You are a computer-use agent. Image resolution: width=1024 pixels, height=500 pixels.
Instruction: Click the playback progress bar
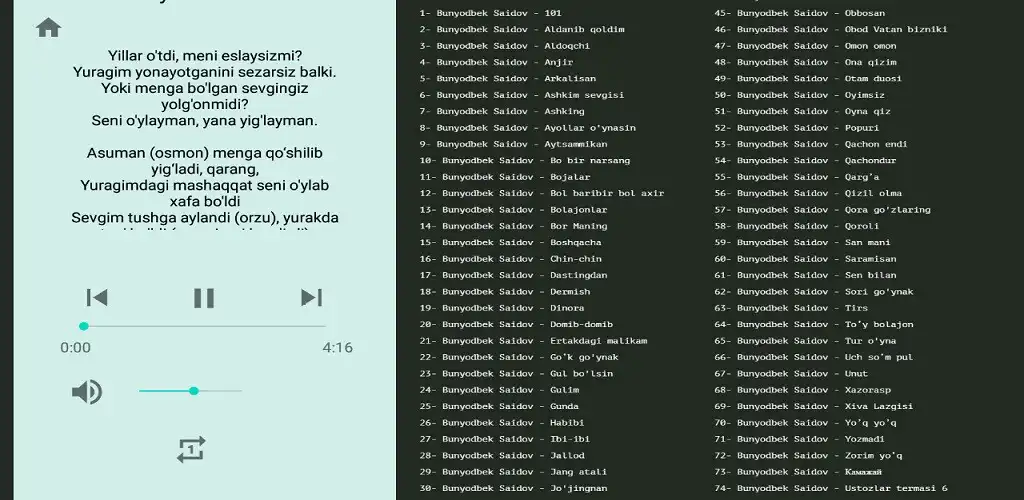(204, 326)
